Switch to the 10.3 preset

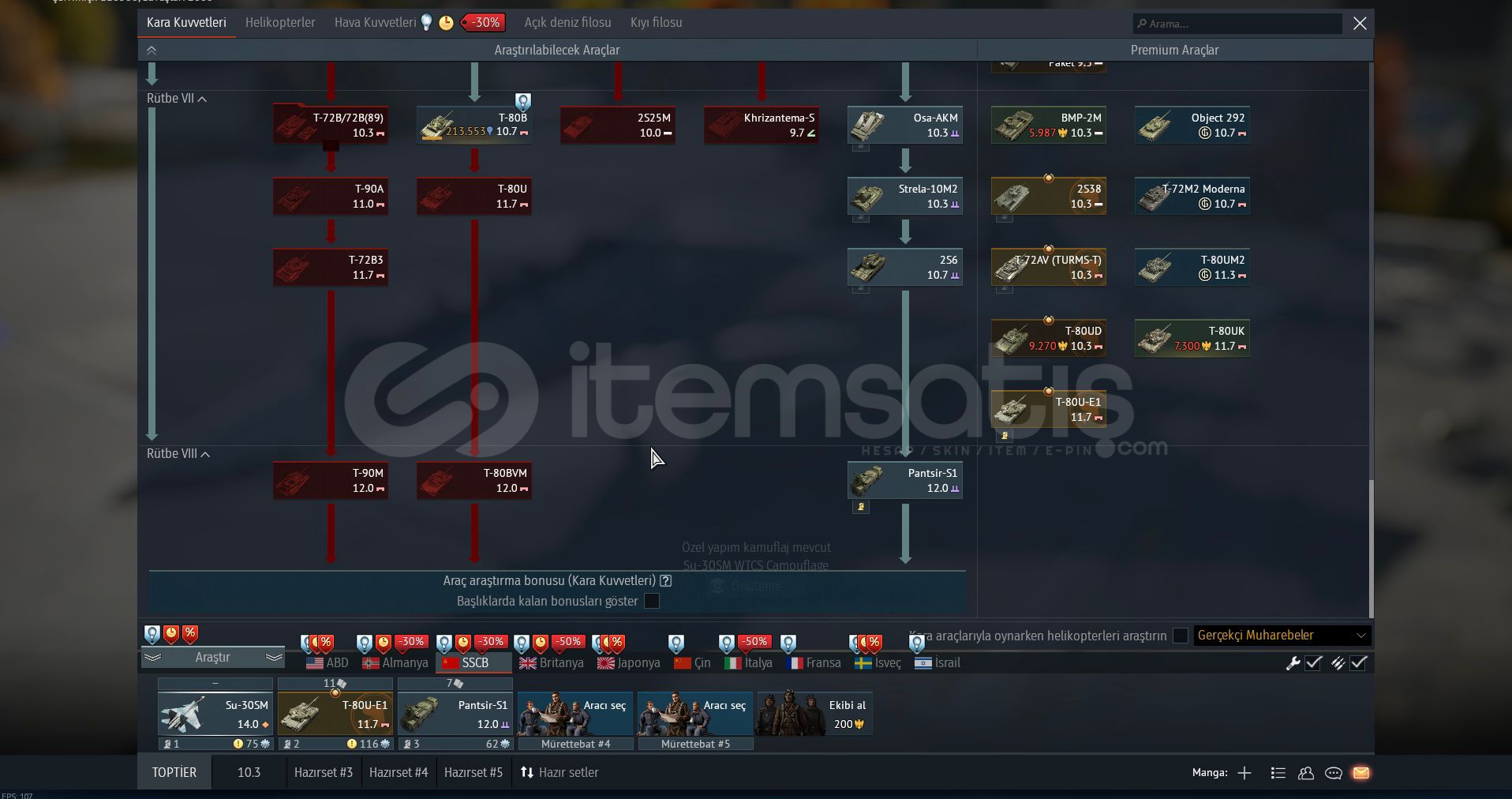coord(249,772)
